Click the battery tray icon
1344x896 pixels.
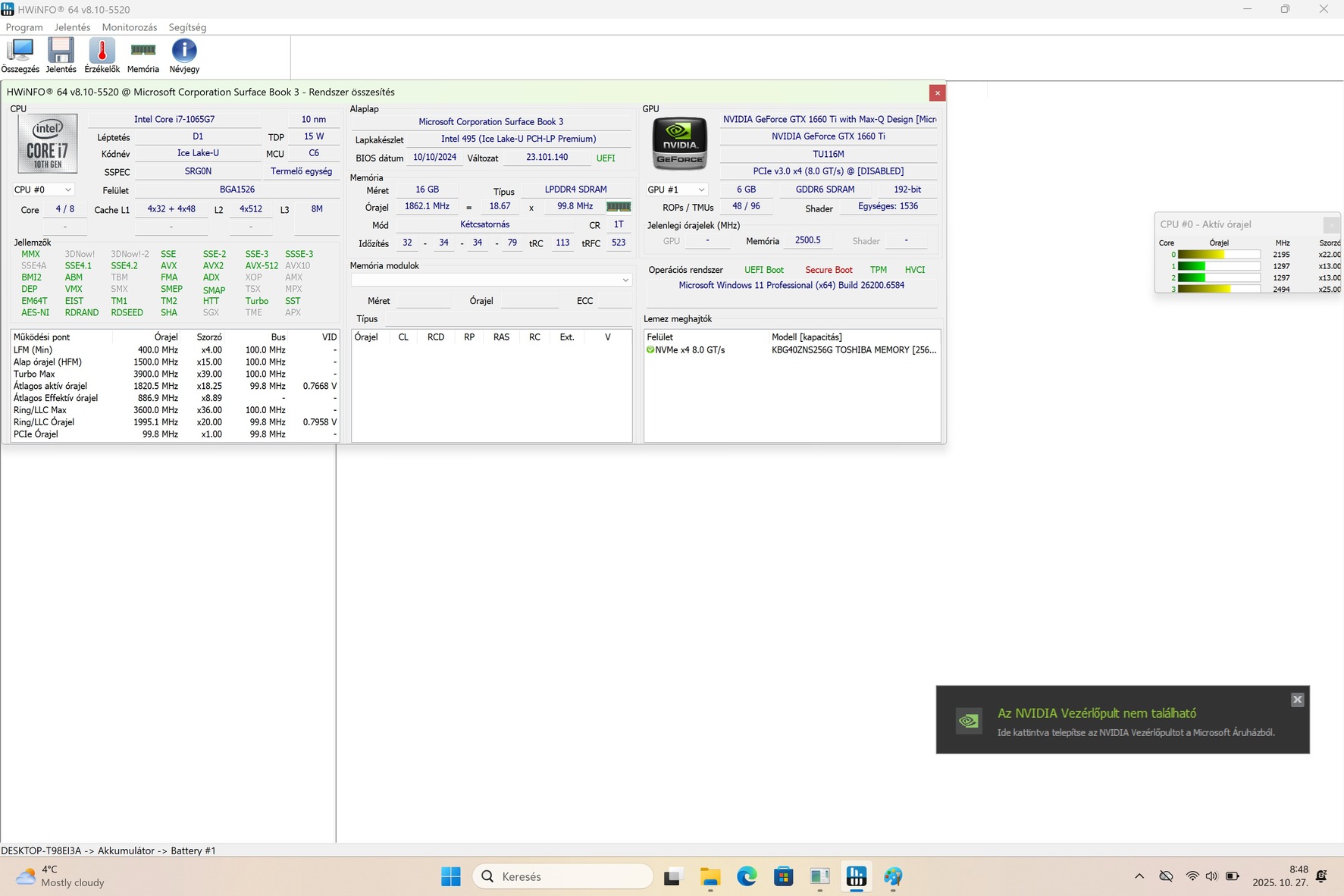[1233, 876]
